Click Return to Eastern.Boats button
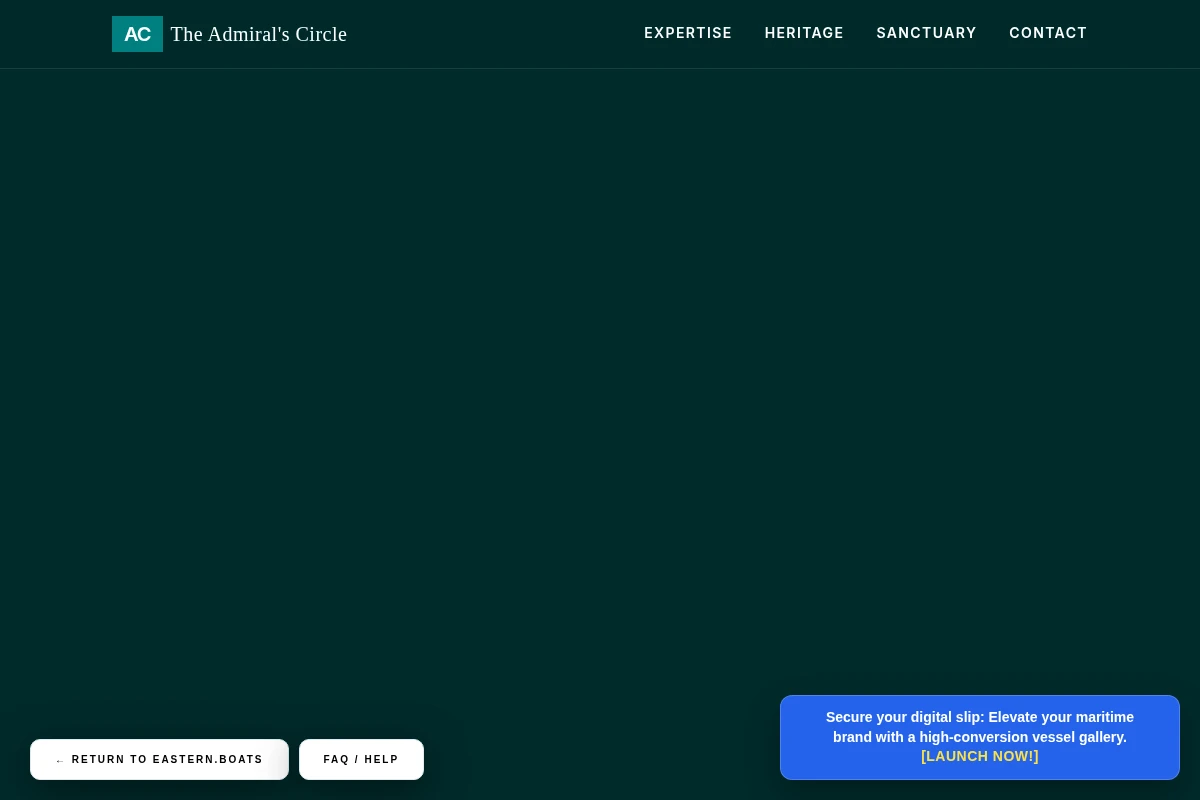1200x800 pixels. (159, 760)
